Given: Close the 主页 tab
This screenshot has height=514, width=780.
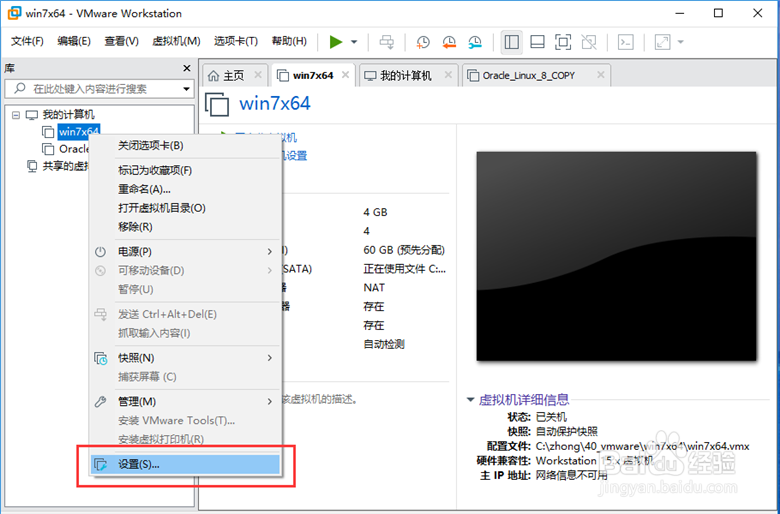Looking at the screenshot, I should (258, 75).
